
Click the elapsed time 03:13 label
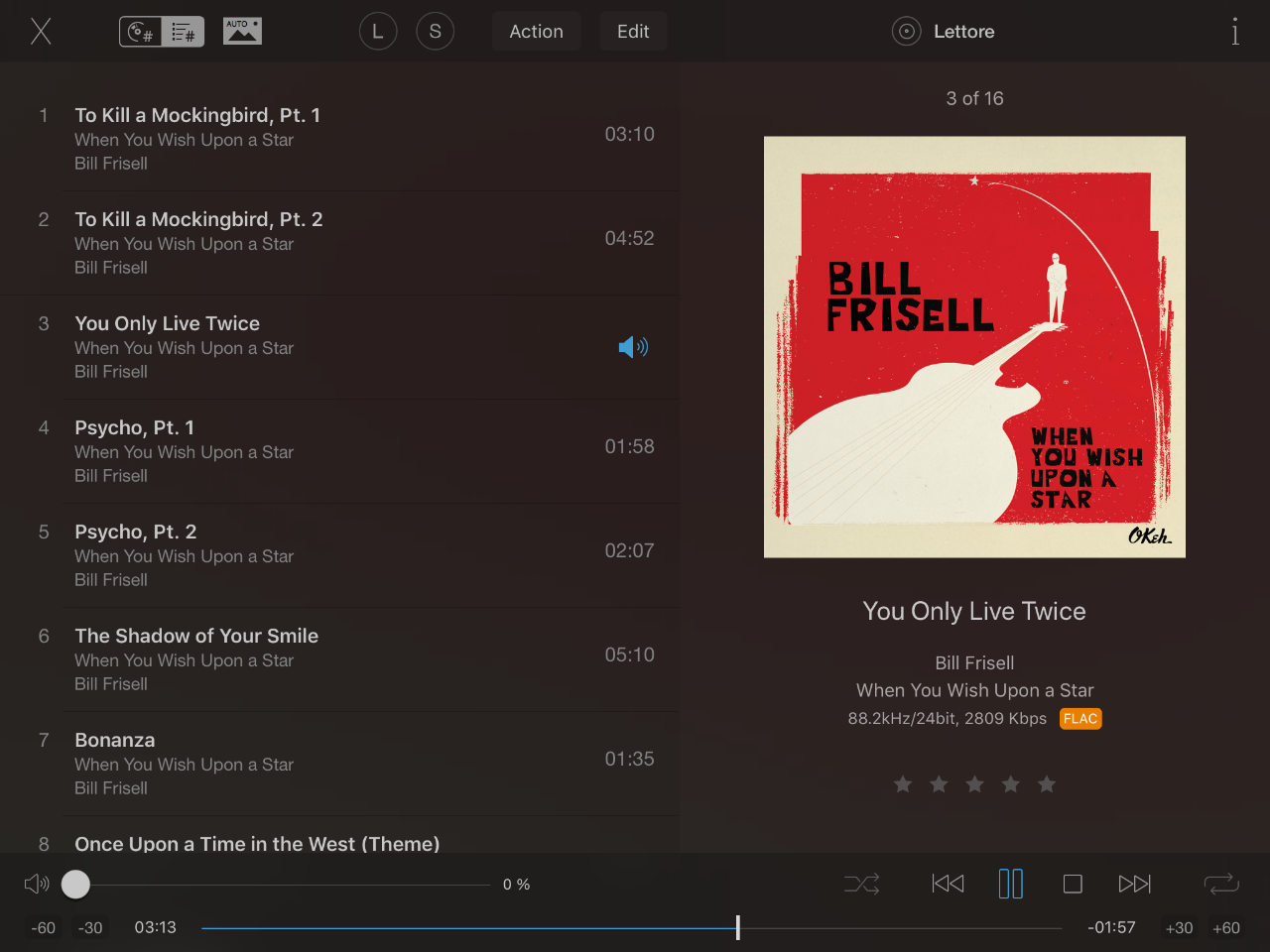pyautogui.click(x=156, y=928)
